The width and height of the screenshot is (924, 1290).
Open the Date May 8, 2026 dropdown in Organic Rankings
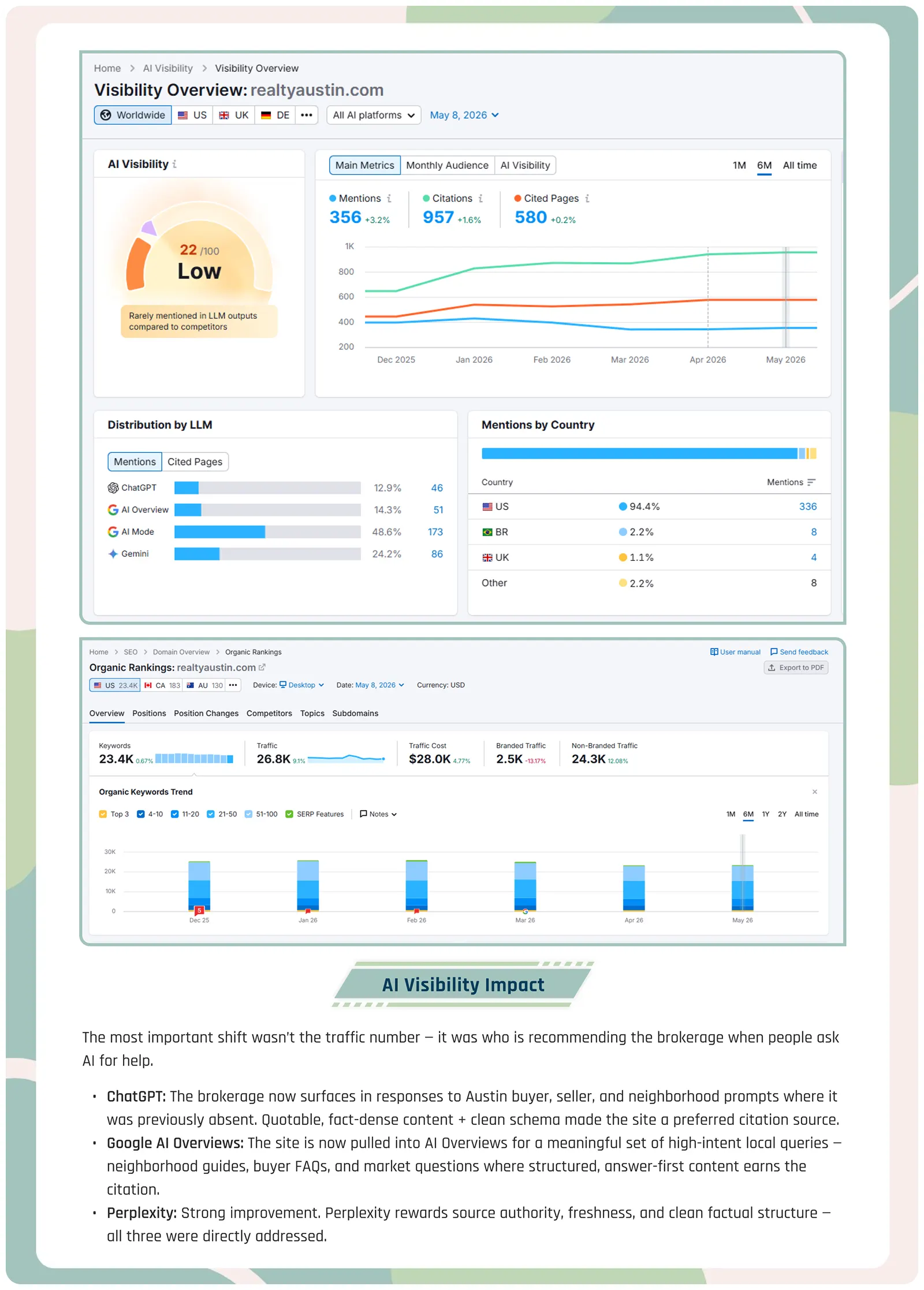tap(379, 685)
